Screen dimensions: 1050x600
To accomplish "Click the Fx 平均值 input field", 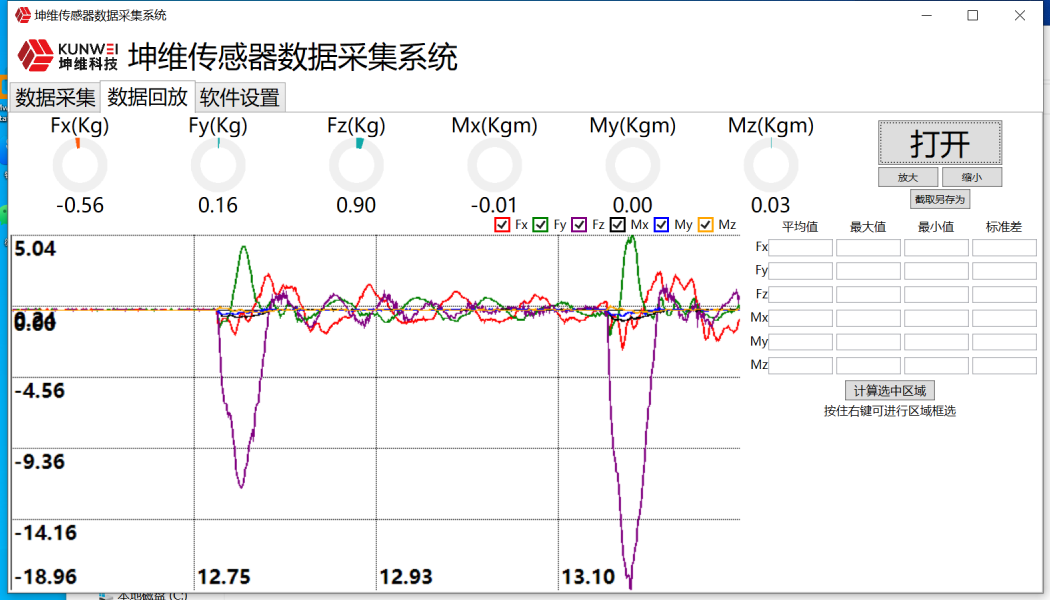I will point(800,247).
